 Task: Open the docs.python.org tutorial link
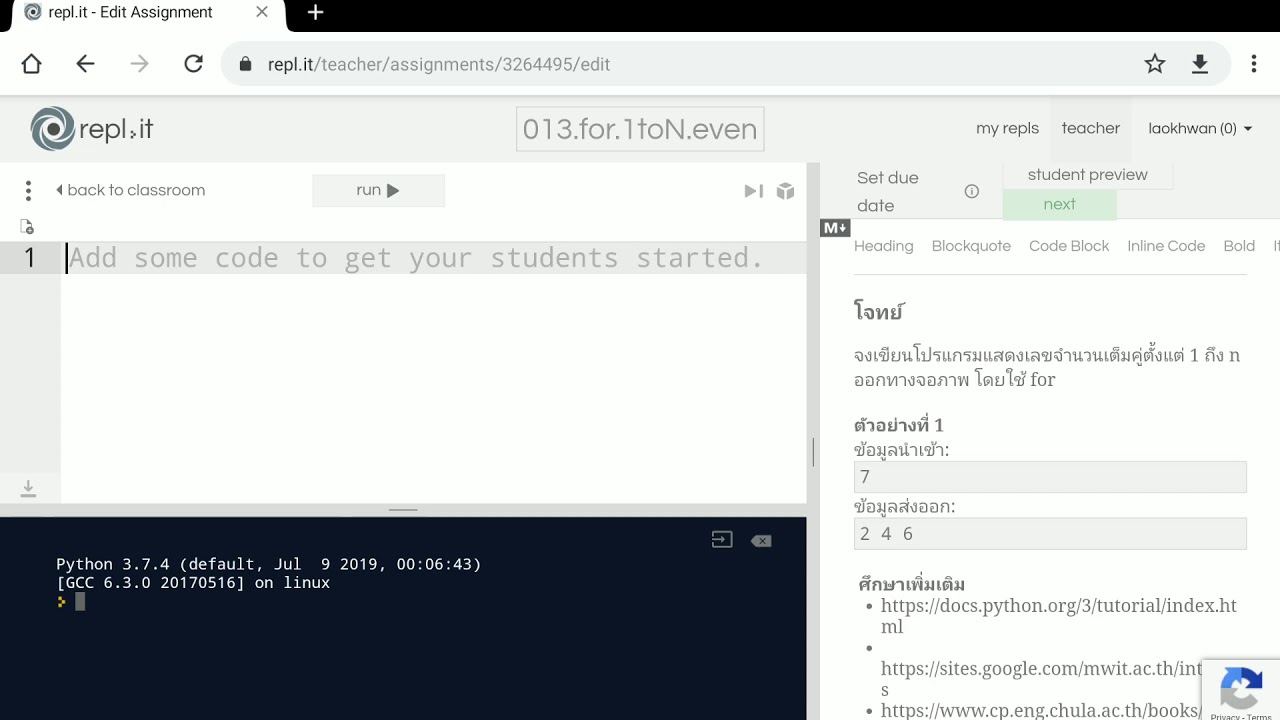coord(1058,616)
